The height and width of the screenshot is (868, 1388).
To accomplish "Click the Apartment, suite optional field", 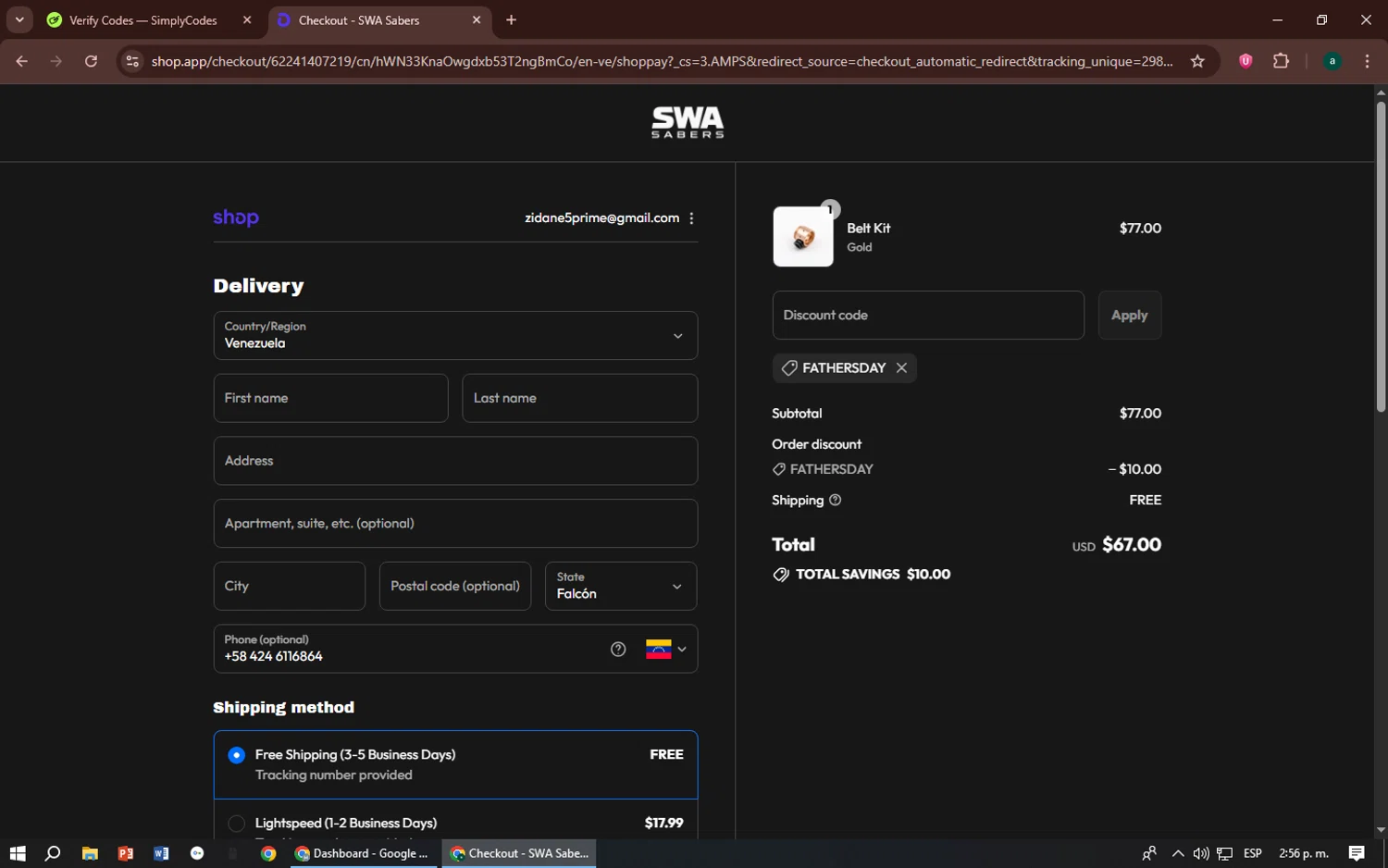I will pyautogui.click(x=455, y=524).
